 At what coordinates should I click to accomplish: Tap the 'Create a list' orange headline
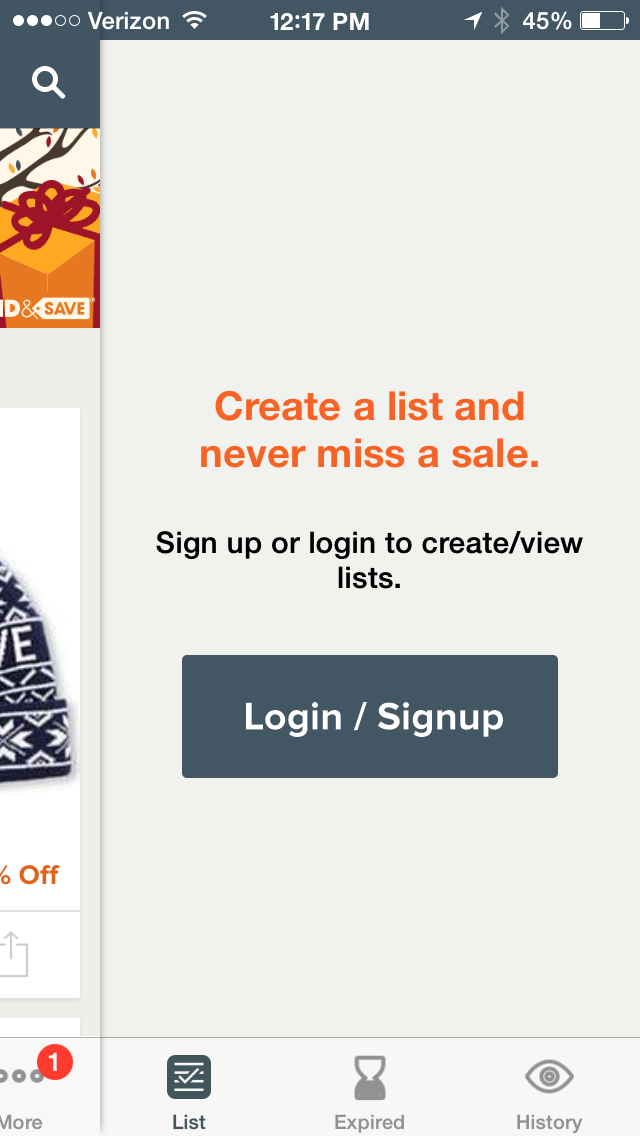(x=370, y=430)
